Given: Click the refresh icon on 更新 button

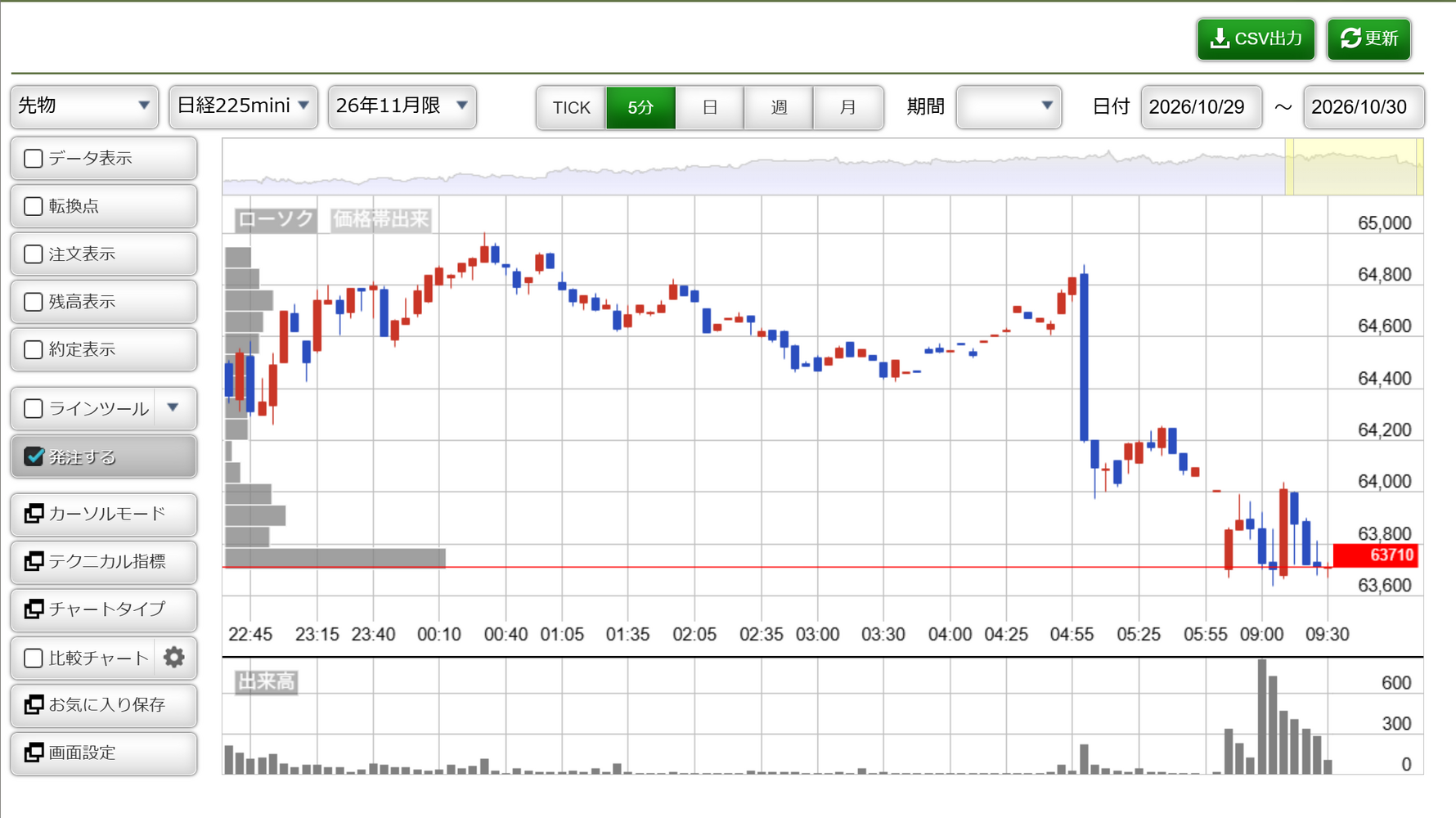Looking at the screenshot, I should [x=1350, y=38].
